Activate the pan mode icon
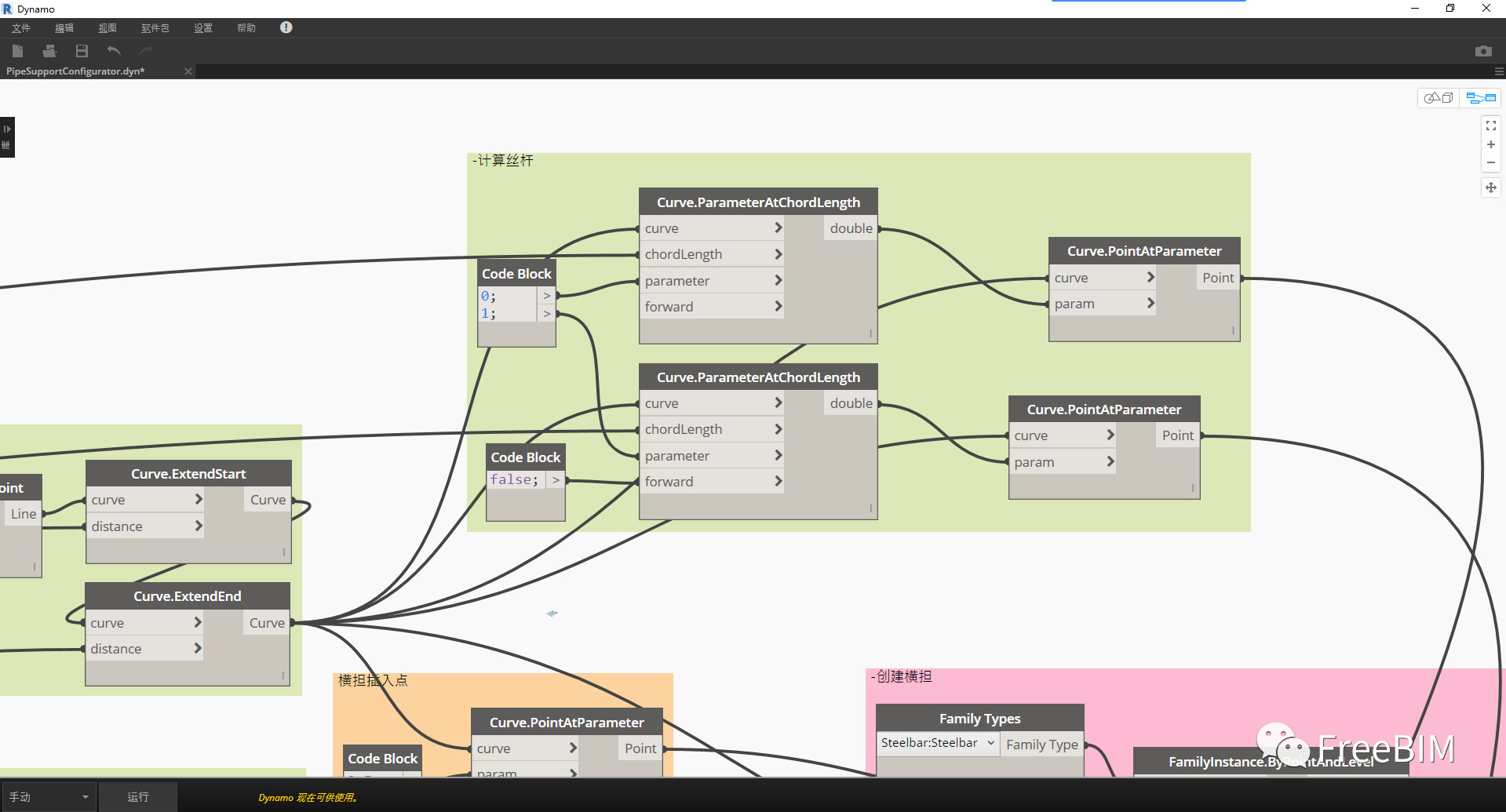The image size is (1506, 812). pyautogui.click(x=1491, y=188)
